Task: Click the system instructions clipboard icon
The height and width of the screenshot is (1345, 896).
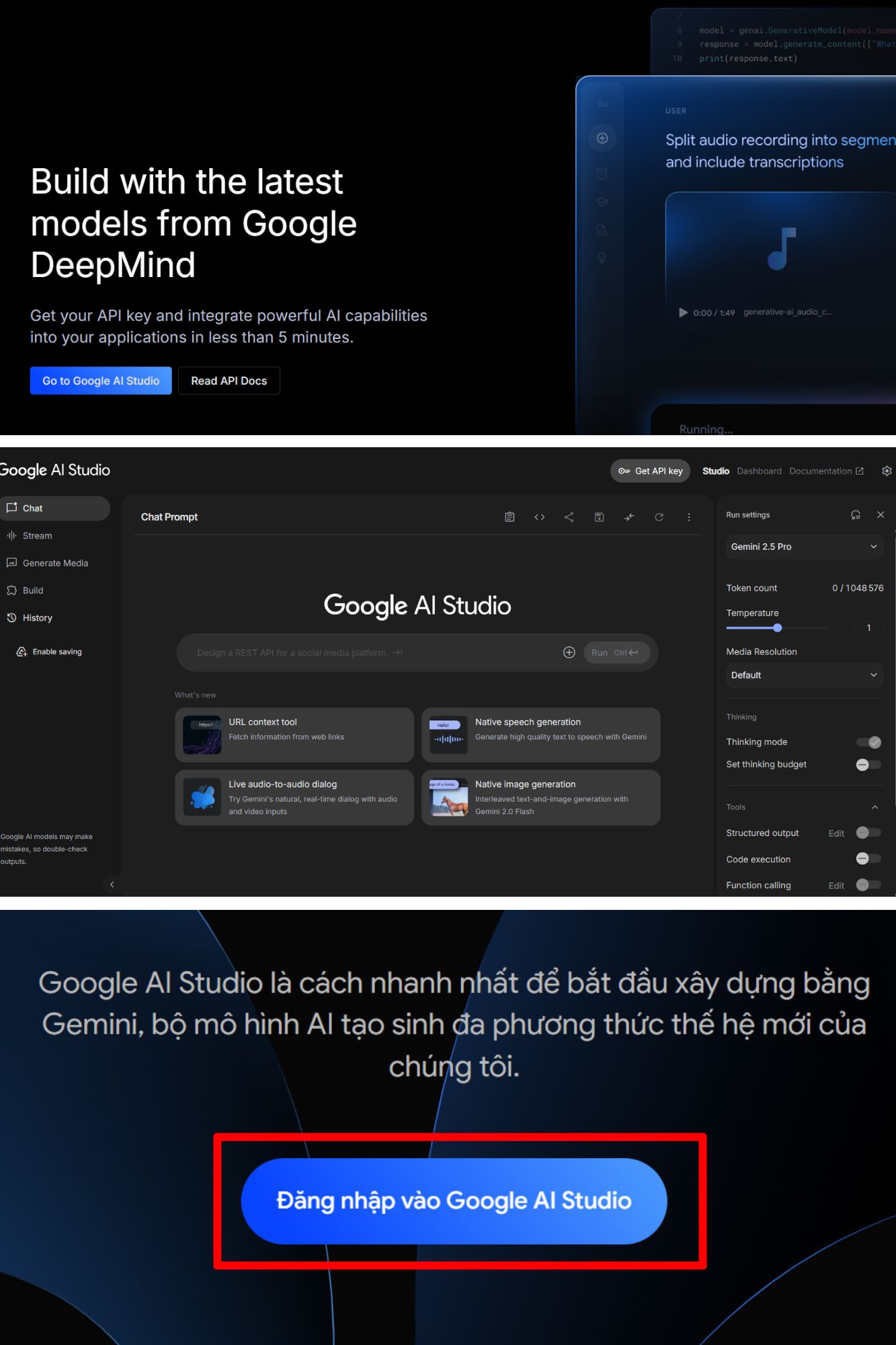Action: [x=510, y=517]
